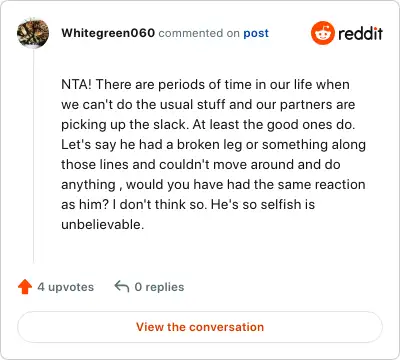The height and width of the screenshot is (360, 400).
Task: Click the reddit wordmark text
Action: [360, 33]
